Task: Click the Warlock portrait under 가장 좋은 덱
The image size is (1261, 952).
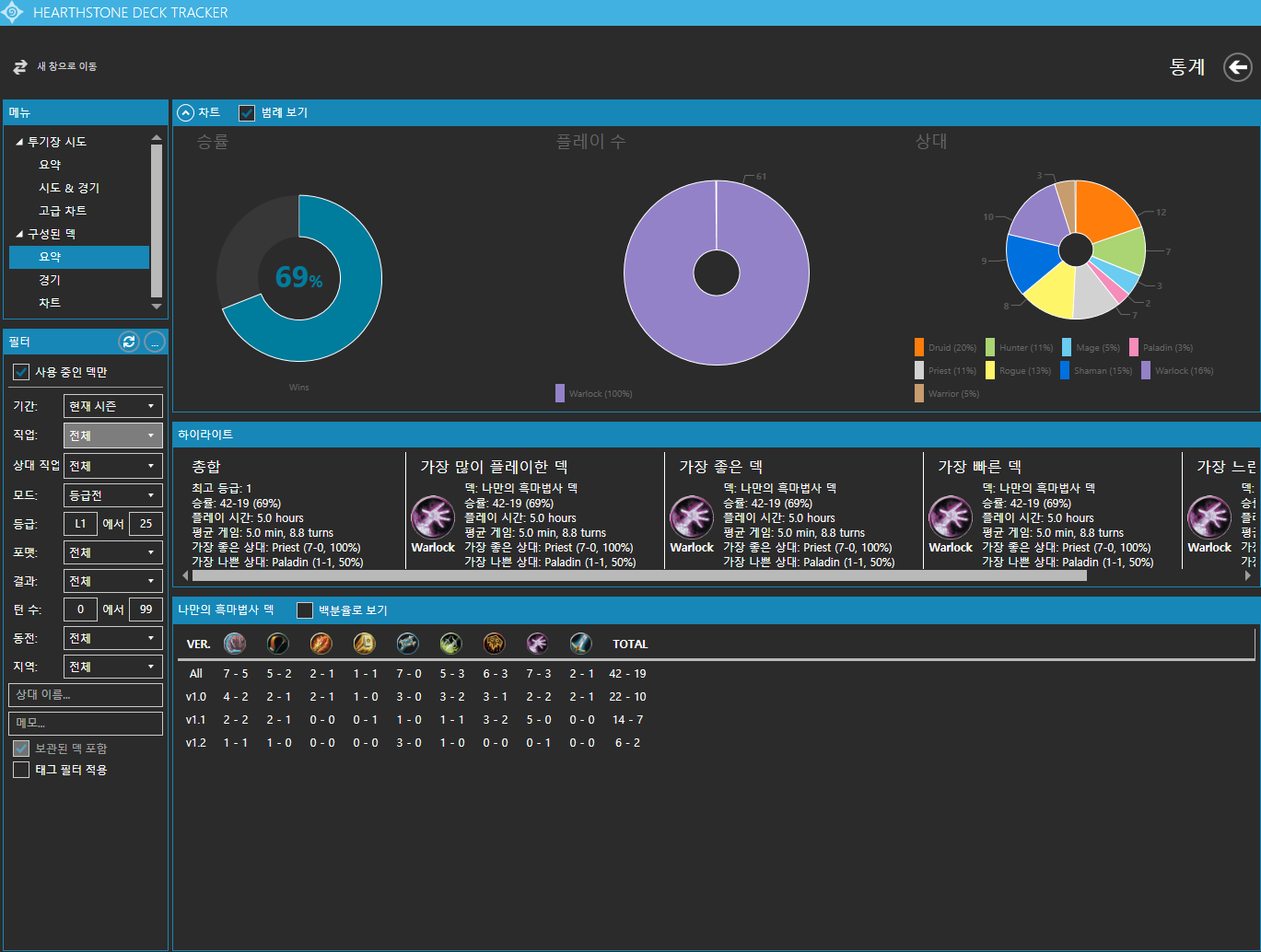Action: (692, 517)
